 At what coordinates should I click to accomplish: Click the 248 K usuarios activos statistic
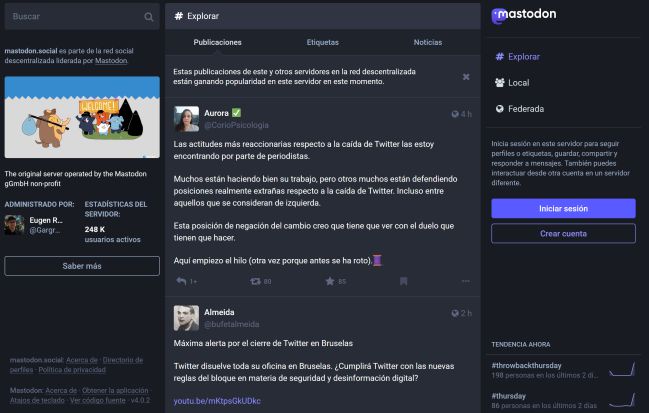click(113, 234)
